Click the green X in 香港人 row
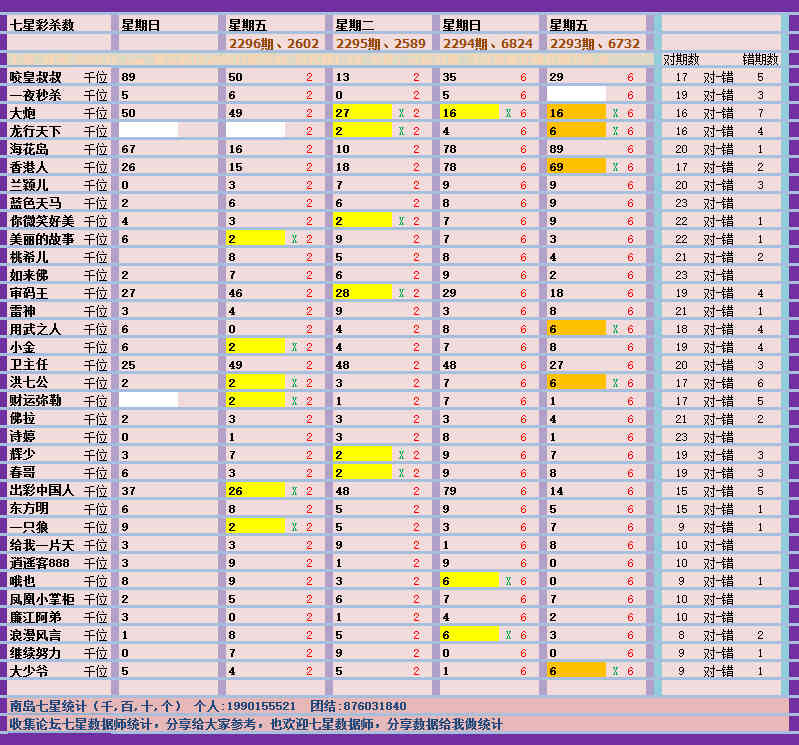799x745 pixels. pos(616,167)
